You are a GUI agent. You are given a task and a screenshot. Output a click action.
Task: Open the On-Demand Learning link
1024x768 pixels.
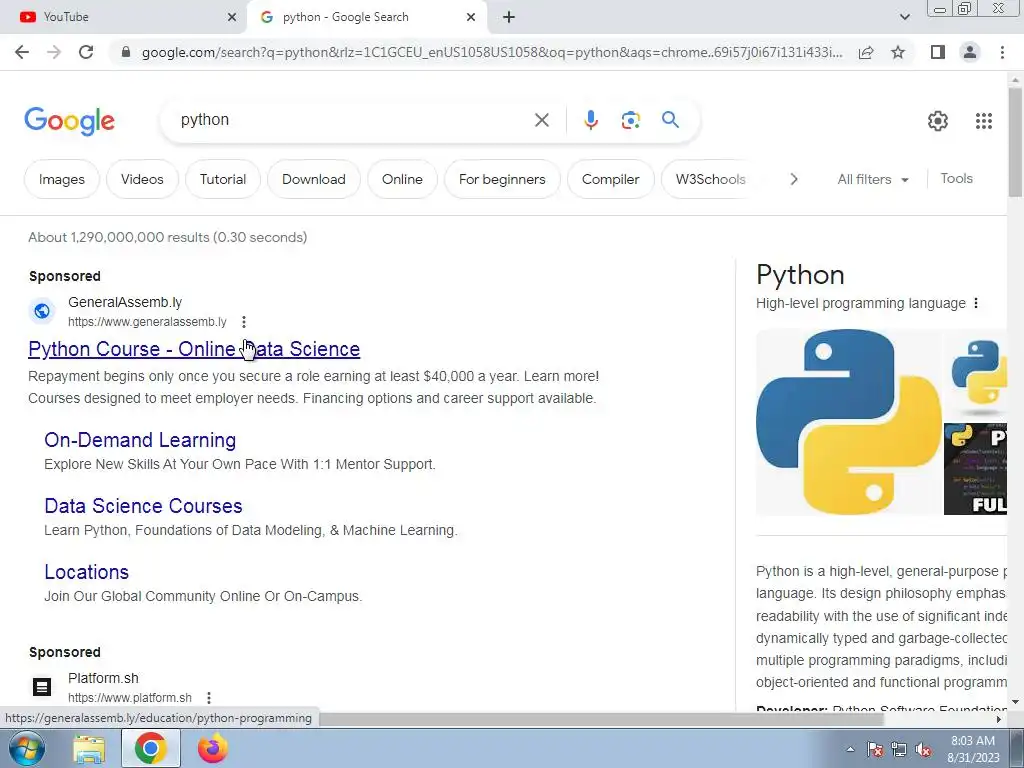140,440
